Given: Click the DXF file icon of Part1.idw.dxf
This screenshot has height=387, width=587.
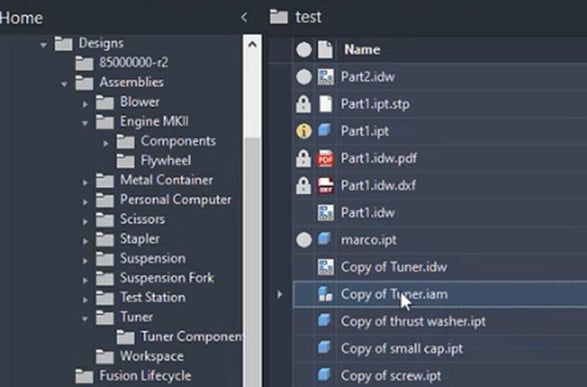Looking at the screenshot, I should click(x=325, y=185).
